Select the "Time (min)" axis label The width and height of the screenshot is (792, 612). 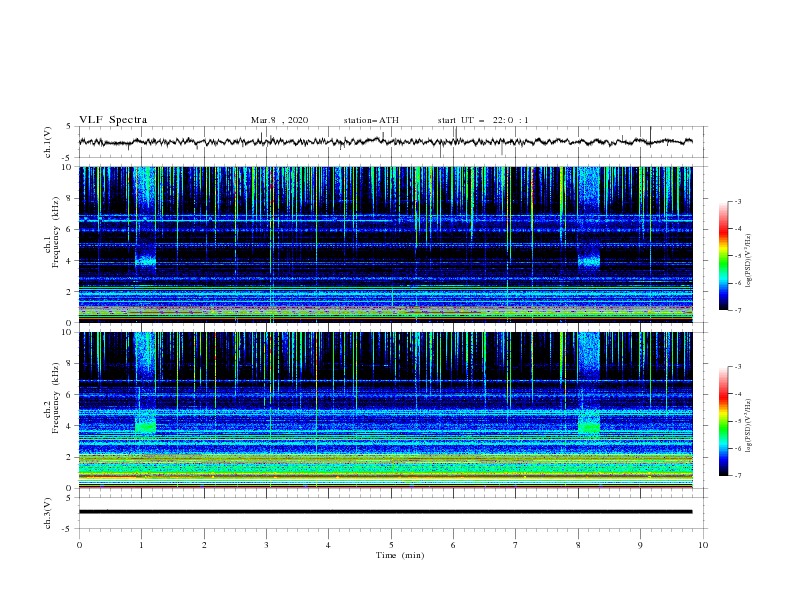(x=400, y=555)
